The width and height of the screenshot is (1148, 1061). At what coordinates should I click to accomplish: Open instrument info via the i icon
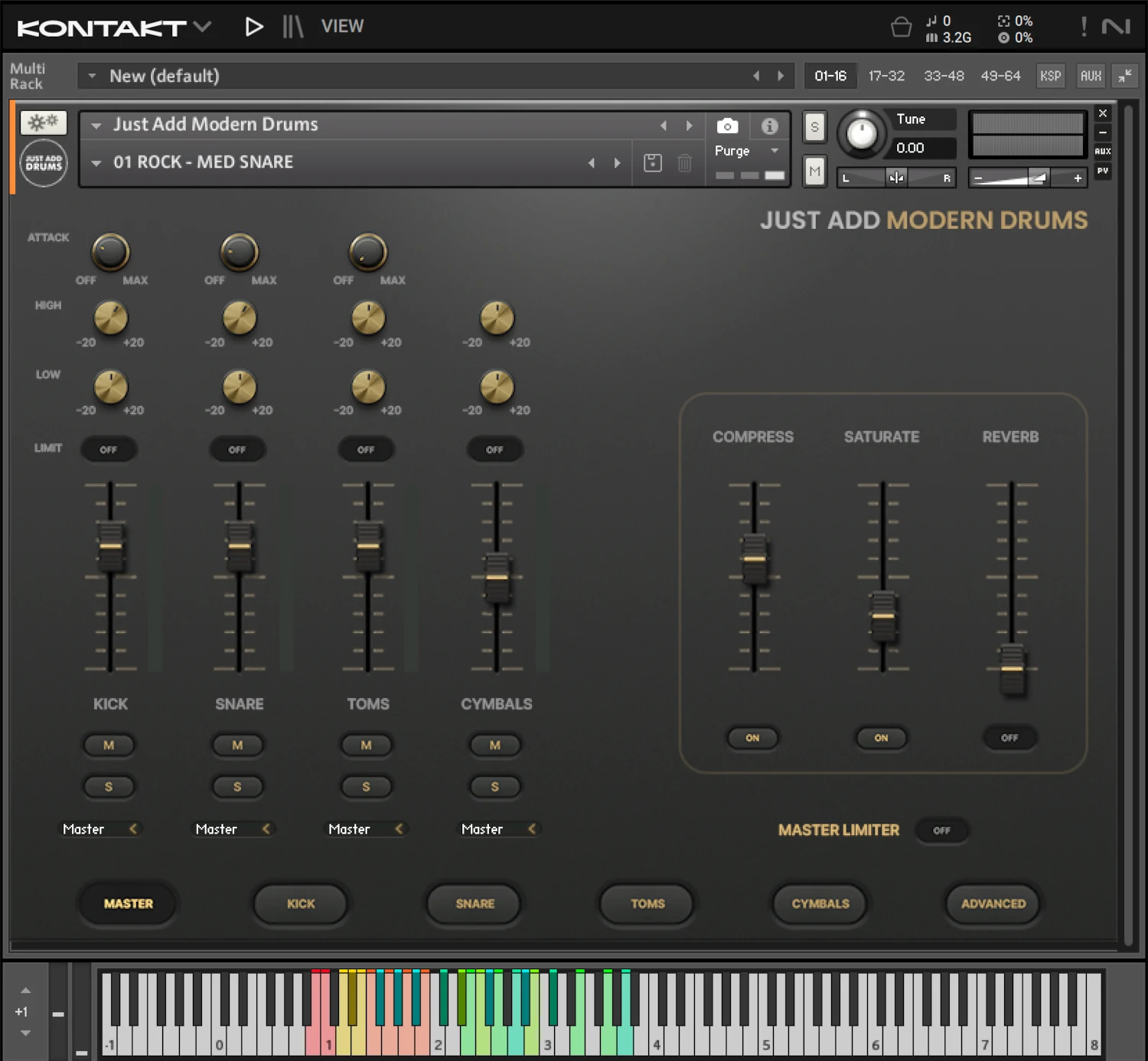tap(769, 126)
